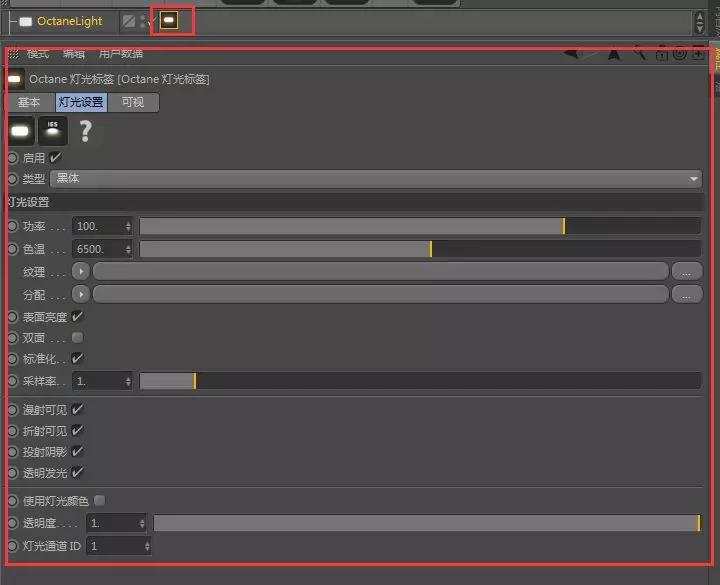Image resolution: width=720 pixels, height=585 pixels.
Task: Click the keyframe circle beside 采样率
Action: pyautogui.click(x=12, y=381)
